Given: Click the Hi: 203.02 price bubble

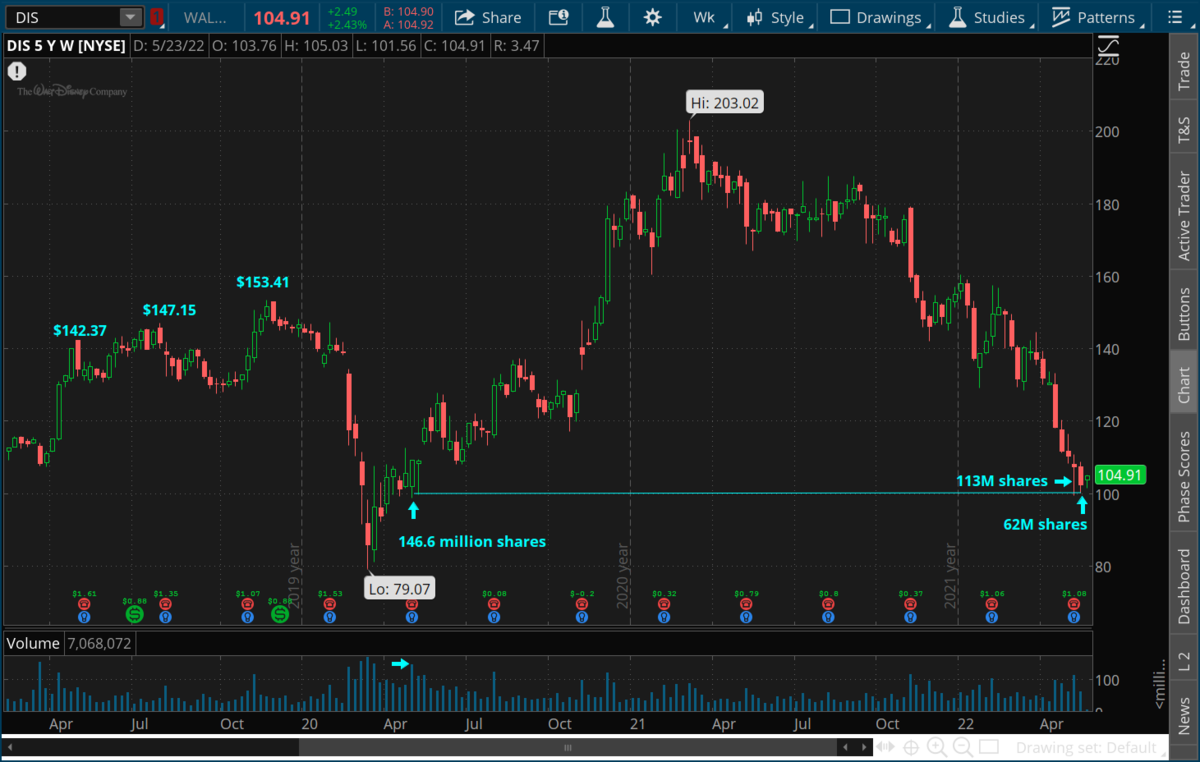Looking at the screenshot, I should (x=726, y=102).
